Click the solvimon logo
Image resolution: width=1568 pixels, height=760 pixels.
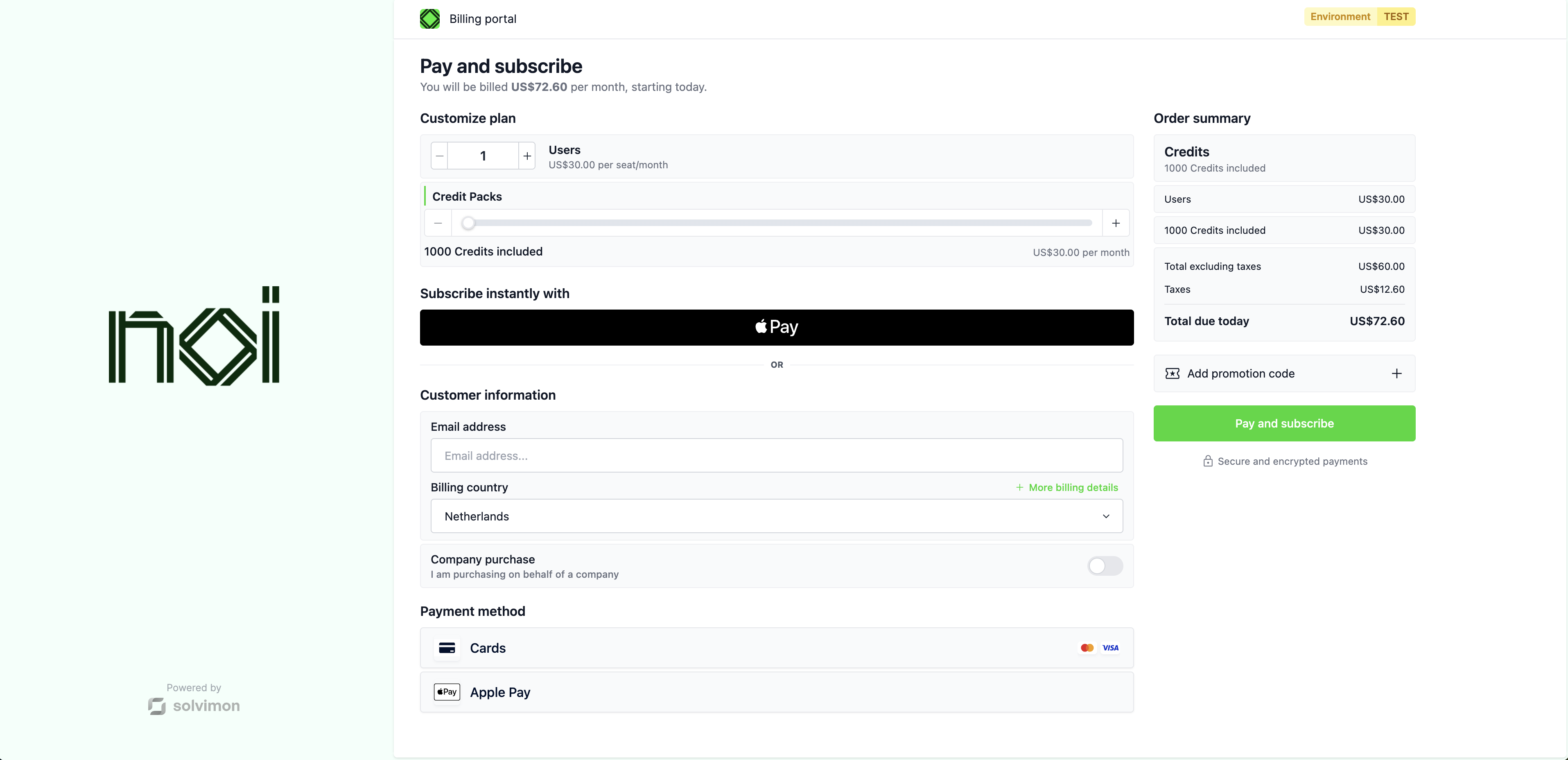click(x=194, y=706)
